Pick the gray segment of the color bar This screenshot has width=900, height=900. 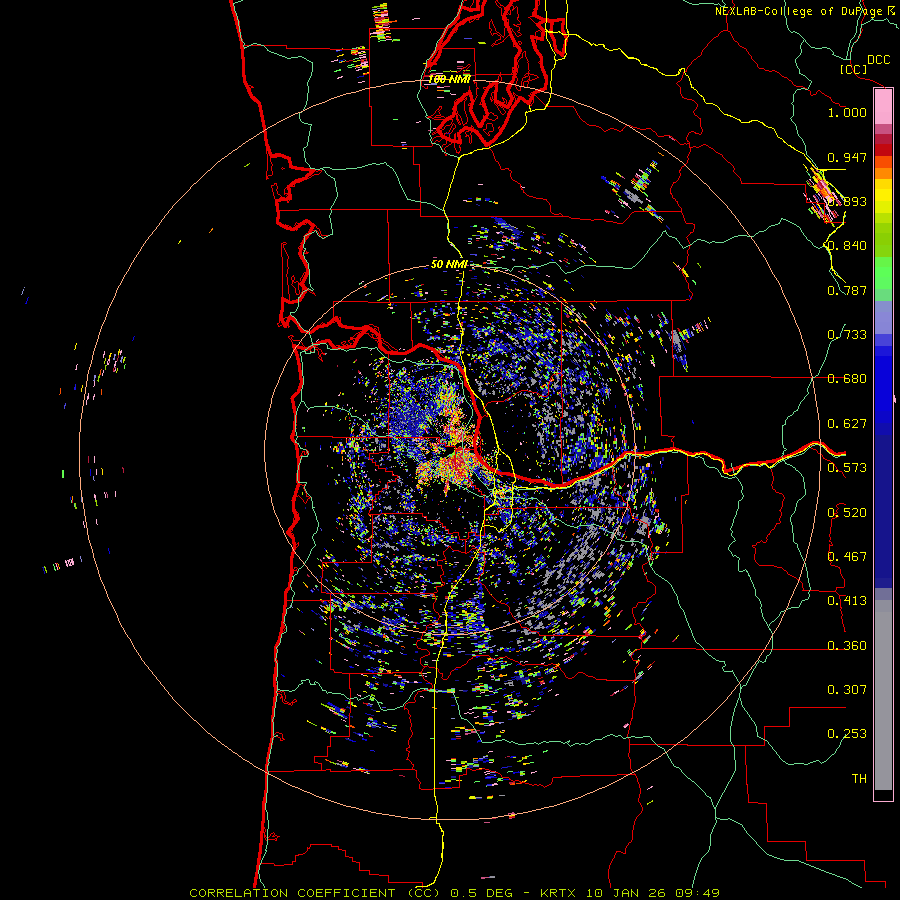pyautogui.click(x=883, y=695)
